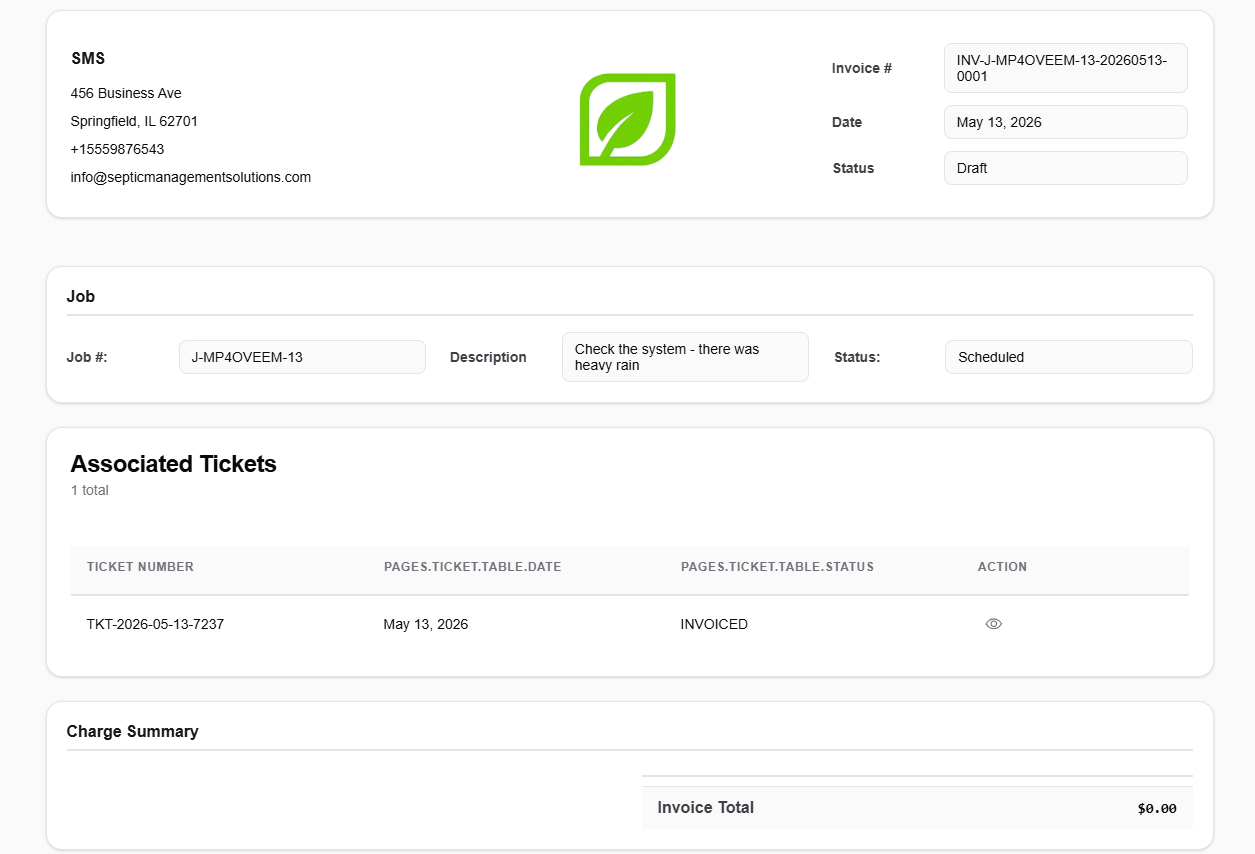Click the Job # field J-MP4OVEEM-13
The image size is (1255, 854).
coord(302,357)
